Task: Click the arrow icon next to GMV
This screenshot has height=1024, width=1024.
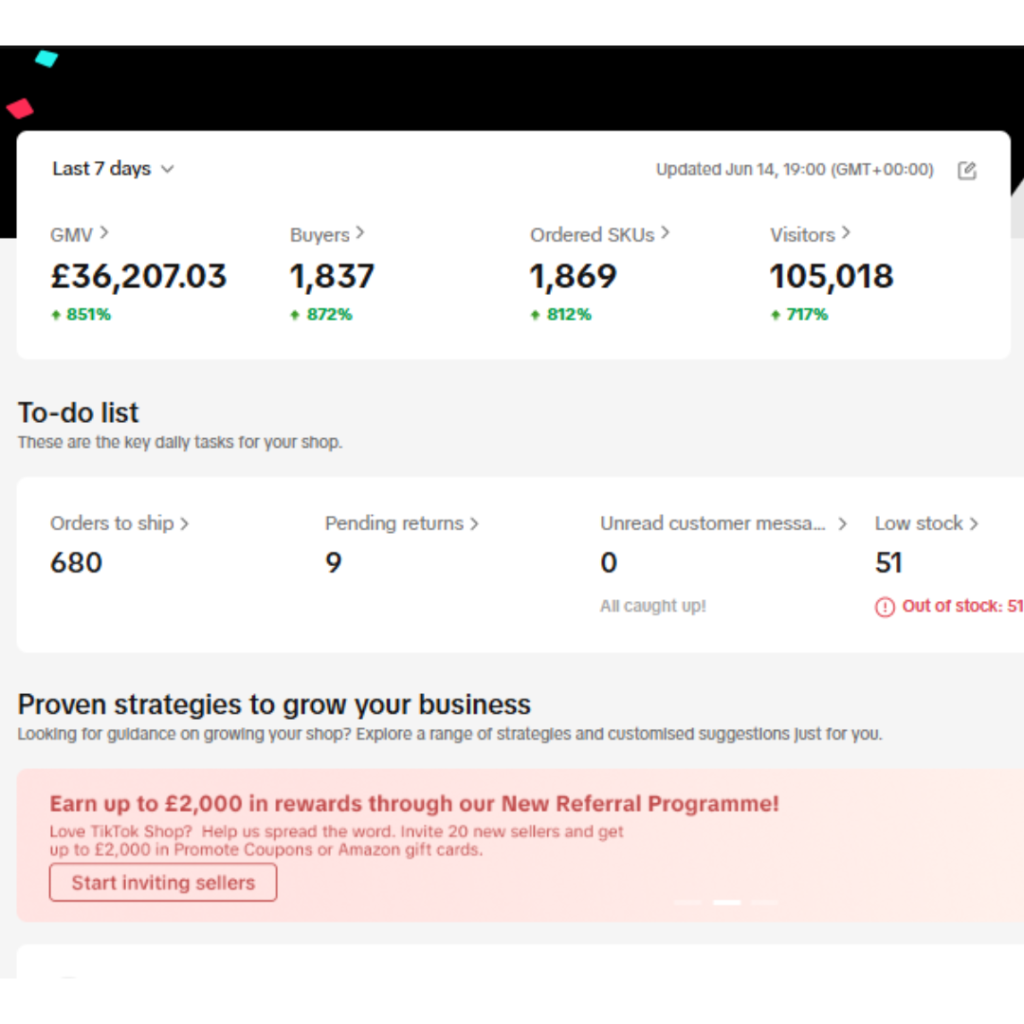Action: [105, 233]
